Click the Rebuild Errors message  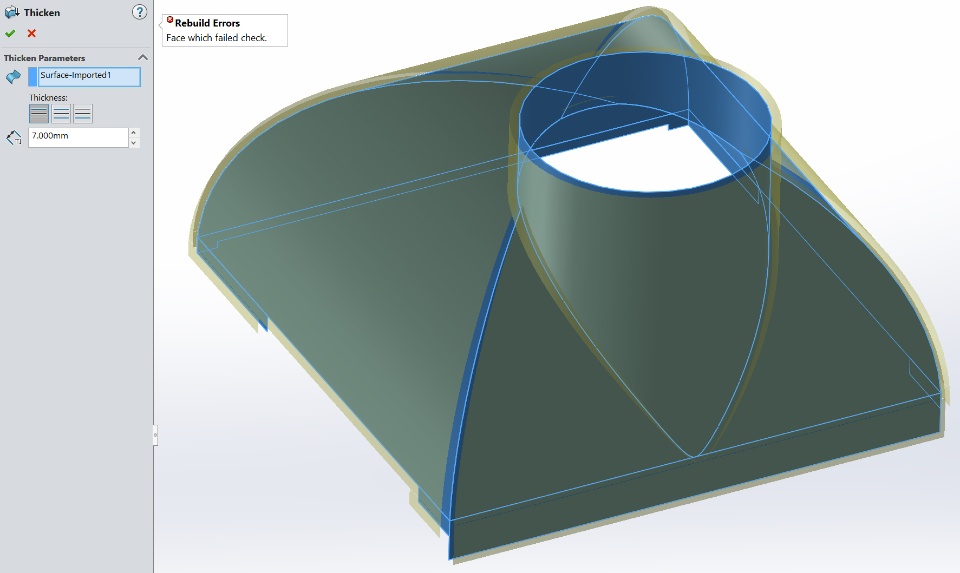click(225, 30)
